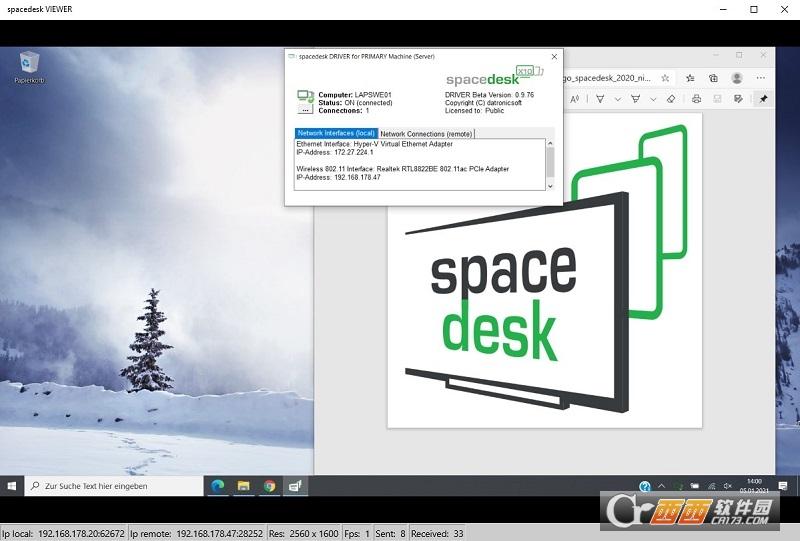Select the Erase tool in PDF toolbar
This screenshot has width=800, height=541.
[x=671, y=99]
